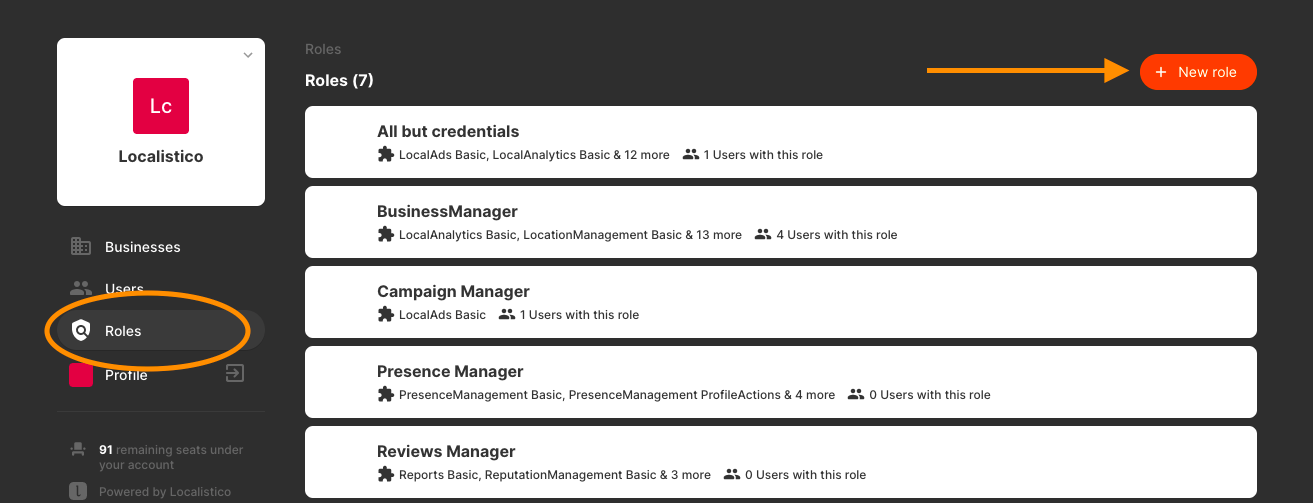Open the All but credentials role
The image size is (1313, 503).
coord(781,142)
